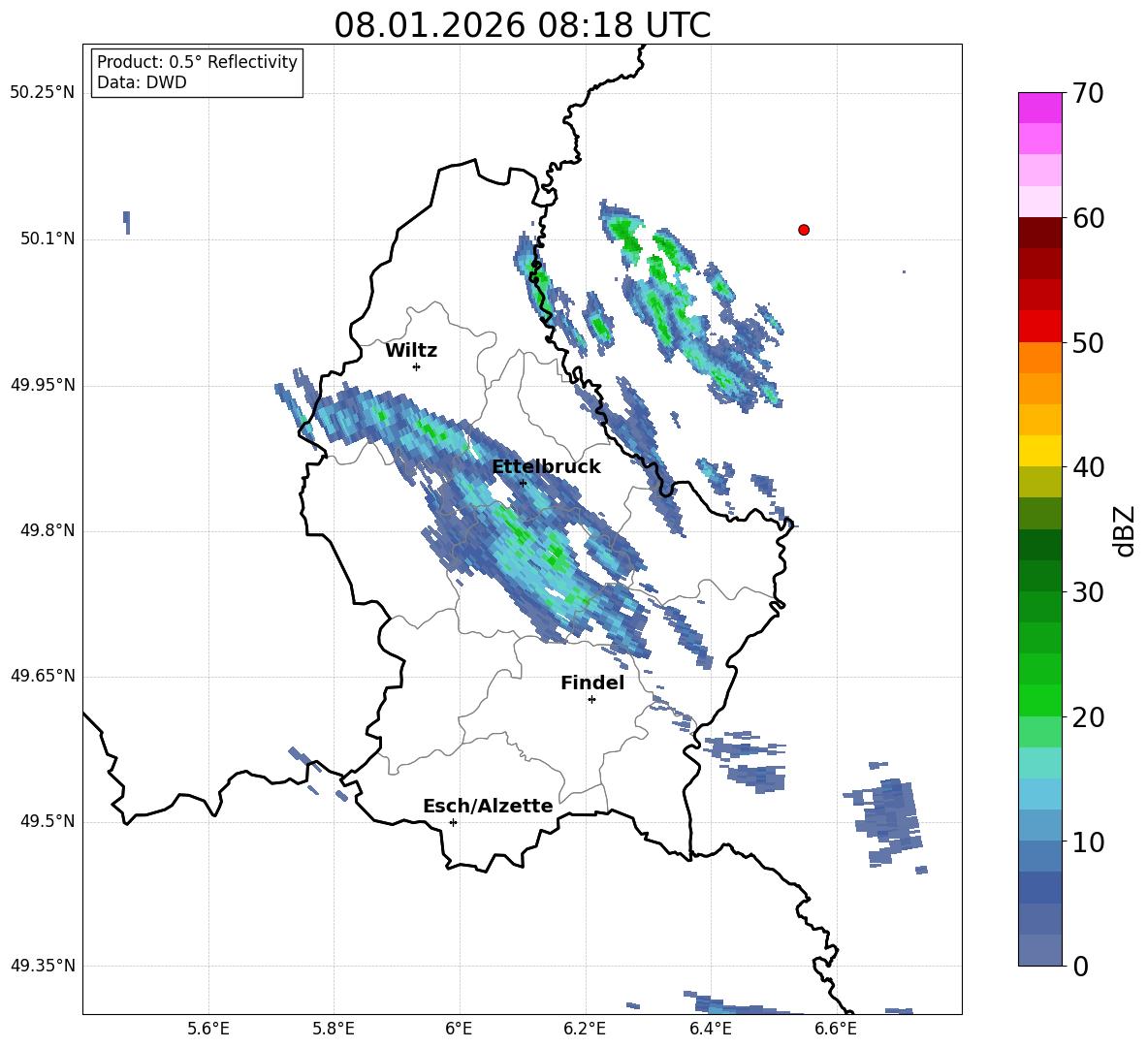Select the Ettelbruck city label

(546, 467)
